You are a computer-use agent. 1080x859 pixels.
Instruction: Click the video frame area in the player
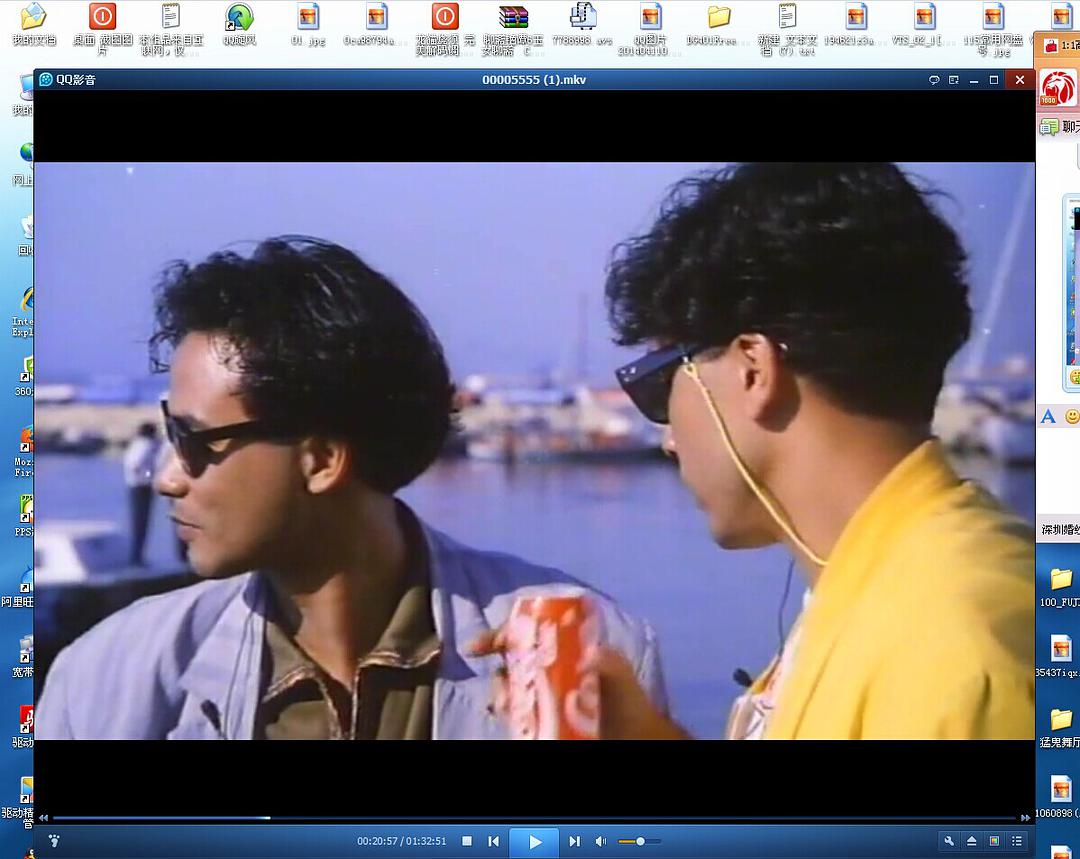(x=534, y=451)
